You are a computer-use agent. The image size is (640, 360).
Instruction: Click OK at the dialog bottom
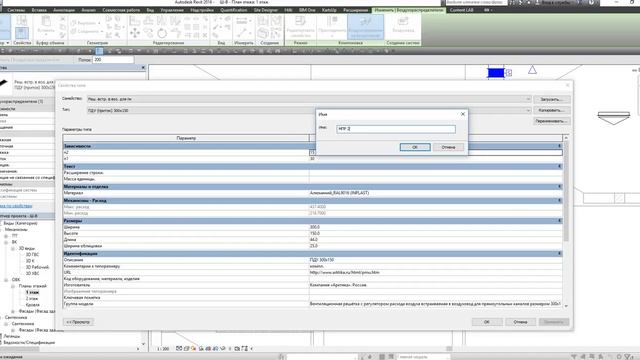[487, 322]
